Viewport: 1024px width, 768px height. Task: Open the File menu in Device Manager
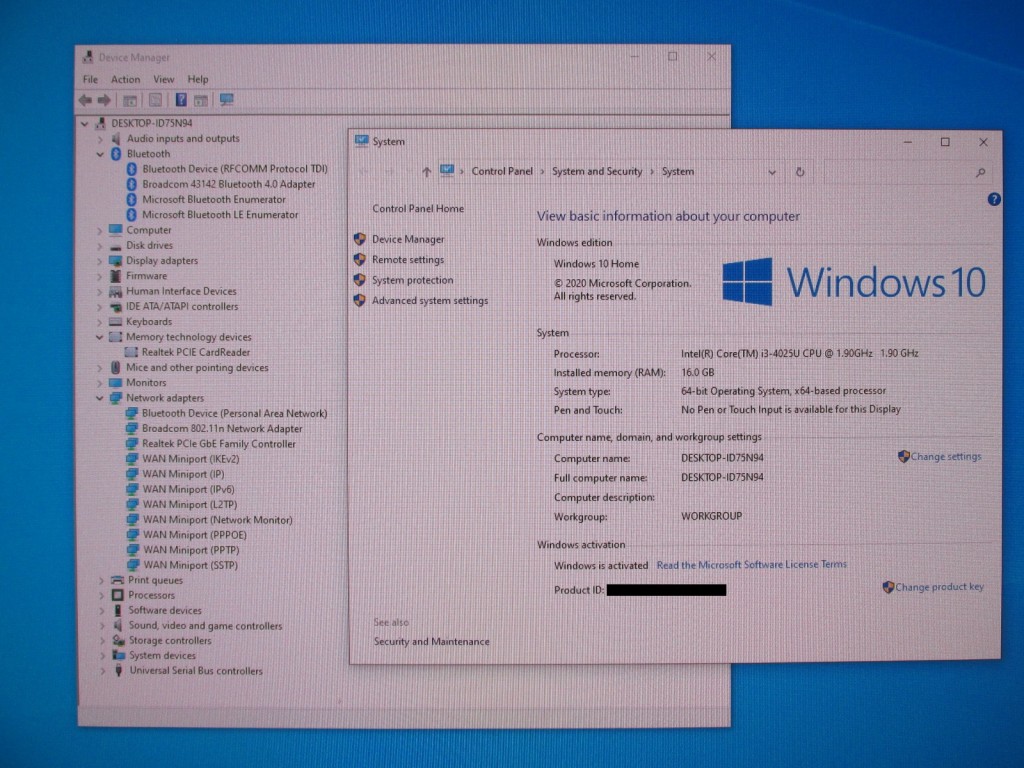pos(90,79)
